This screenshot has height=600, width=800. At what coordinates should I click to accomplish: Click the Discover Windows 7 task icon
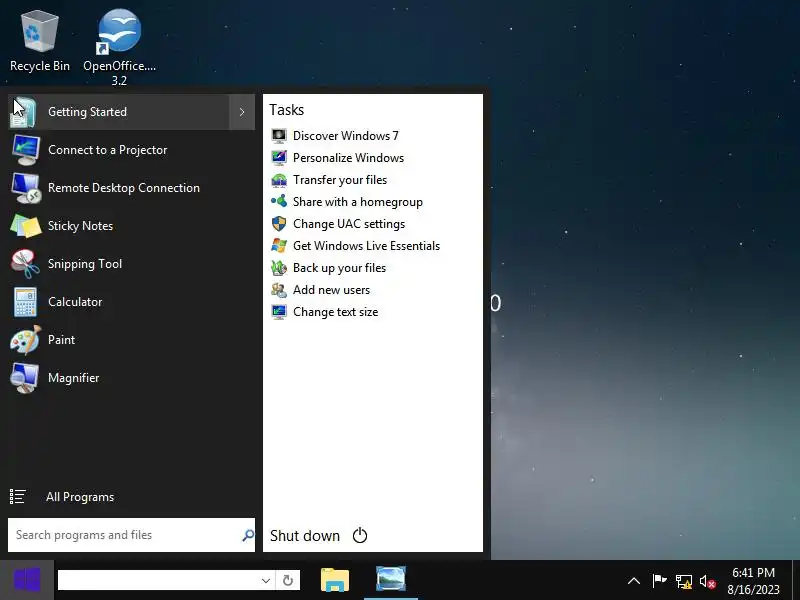coord(279,136)
